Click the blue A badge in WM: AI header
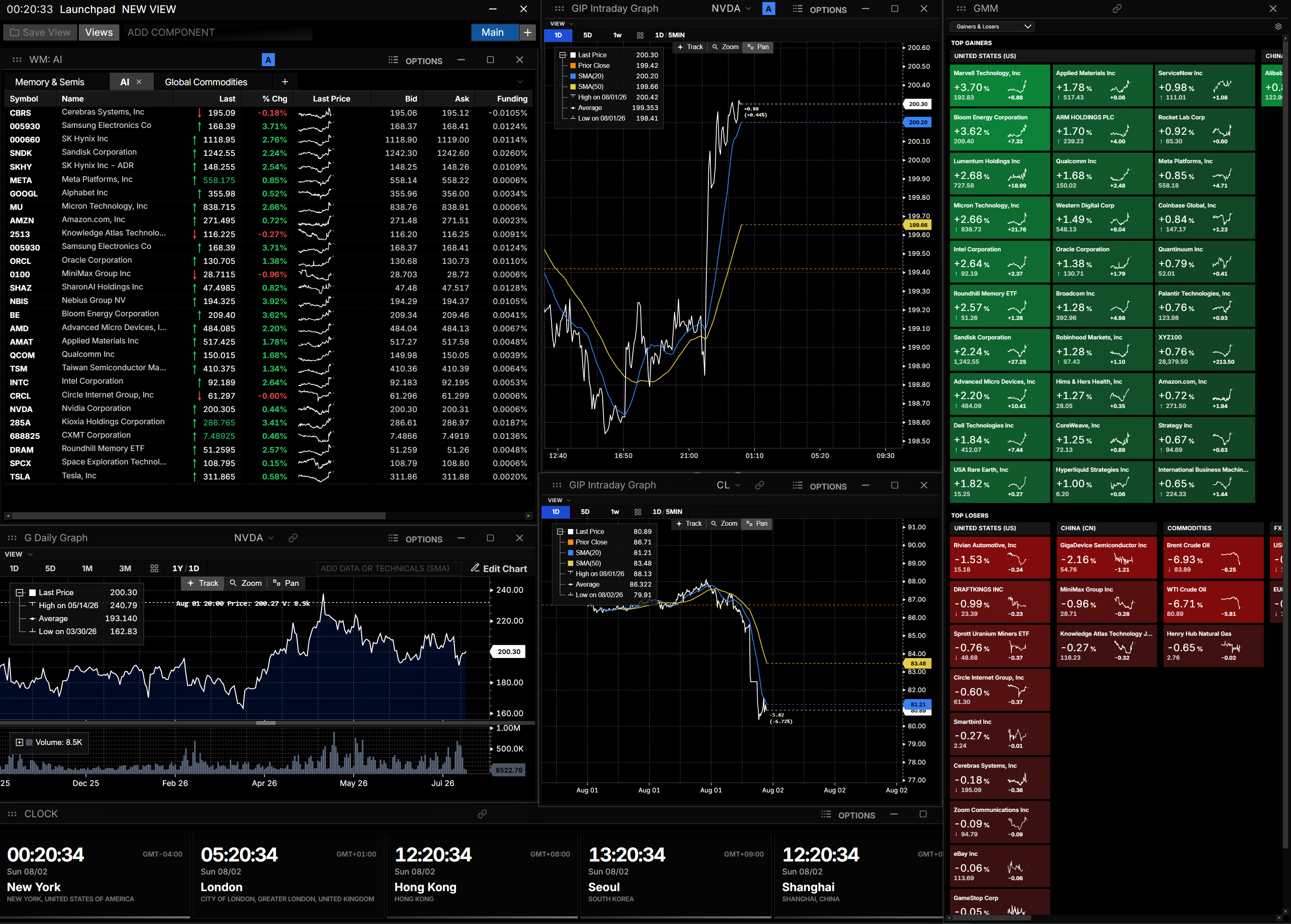Image resolution: width=1291 pixels, height=924 pixels. (269, 60)
